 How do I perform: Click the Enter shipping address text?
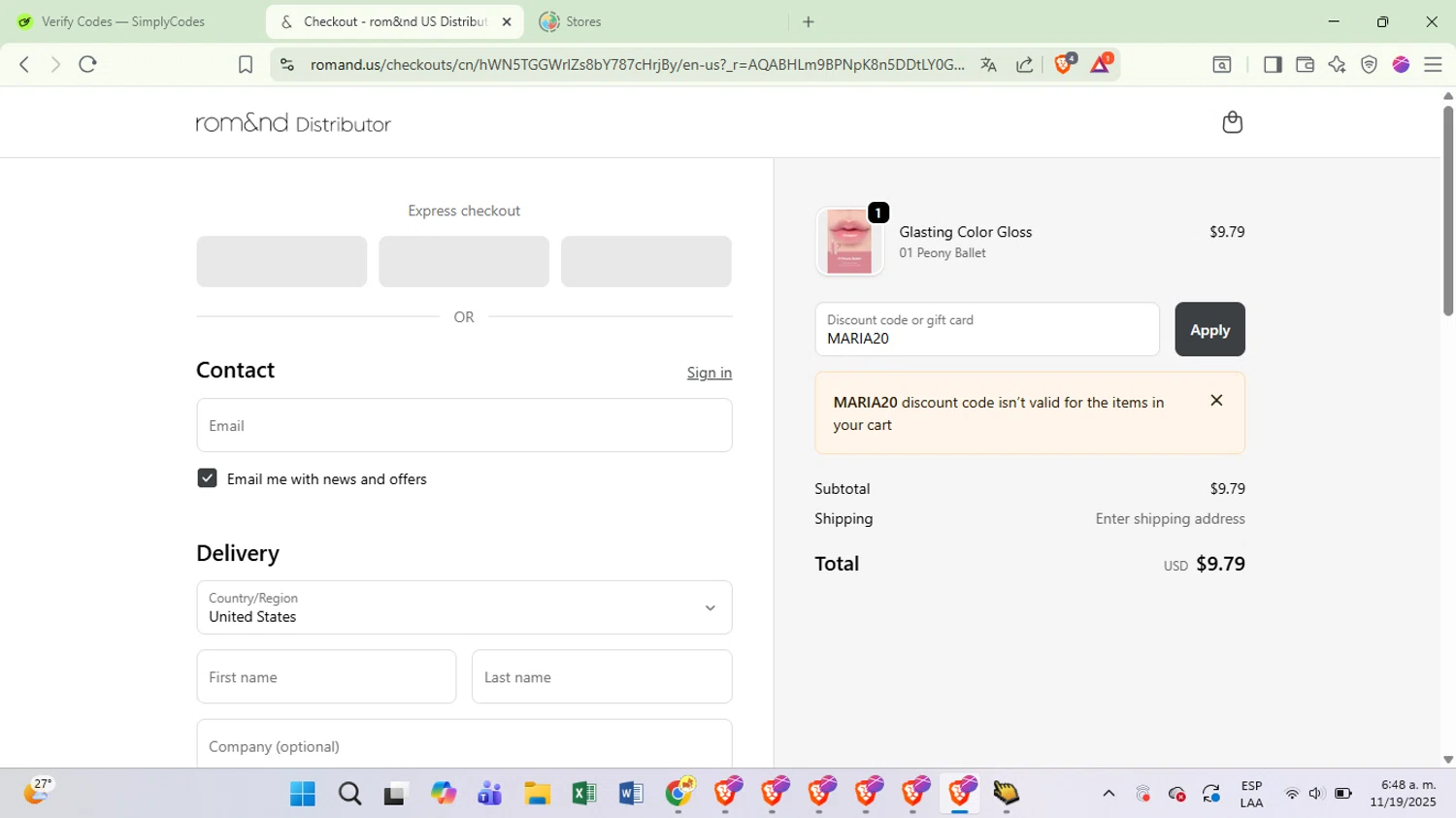click(1171, 519)
